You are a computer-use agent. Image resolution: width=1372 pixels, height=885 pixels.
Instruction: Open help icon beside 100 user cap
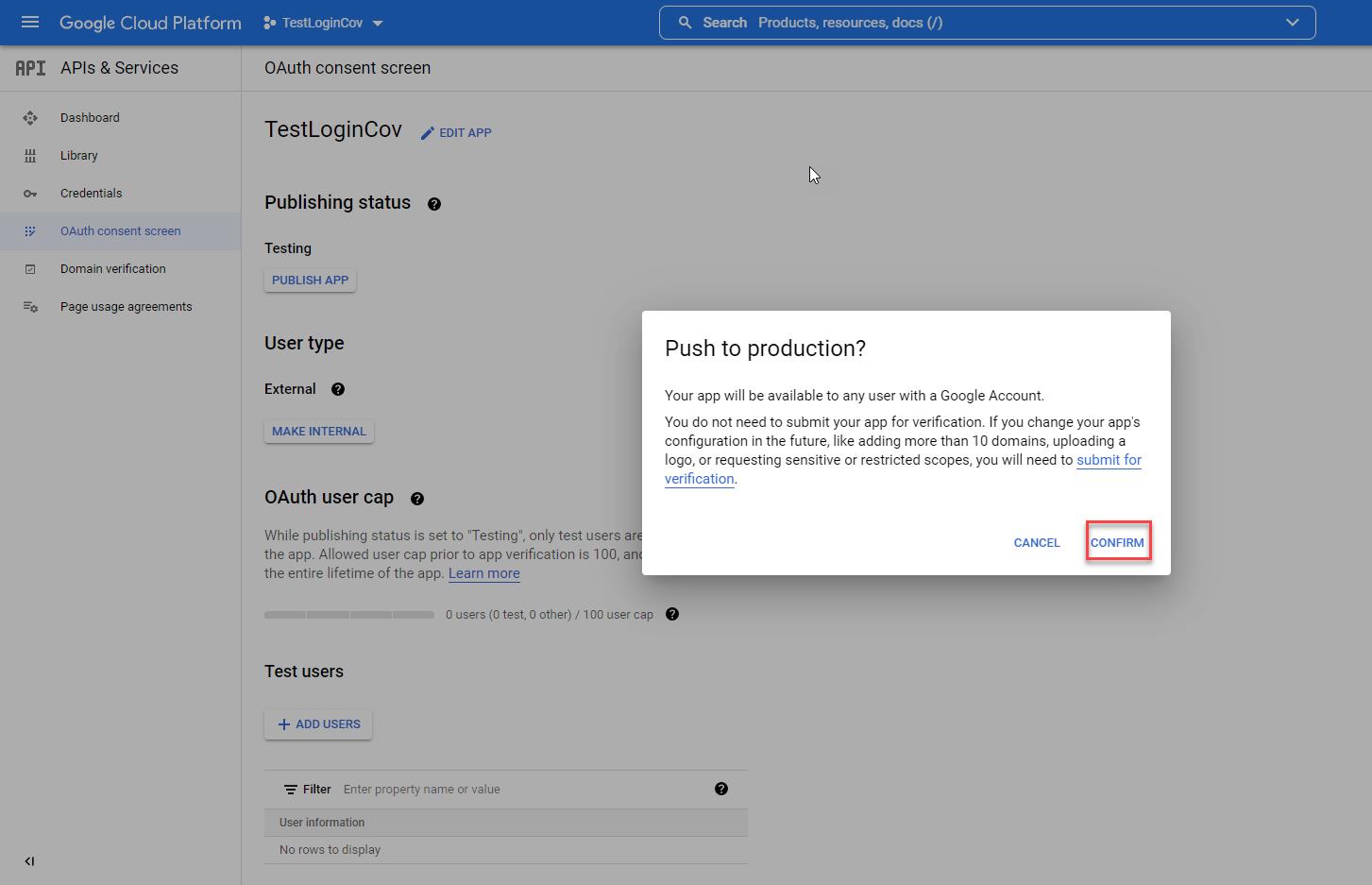tap(672, 614)
